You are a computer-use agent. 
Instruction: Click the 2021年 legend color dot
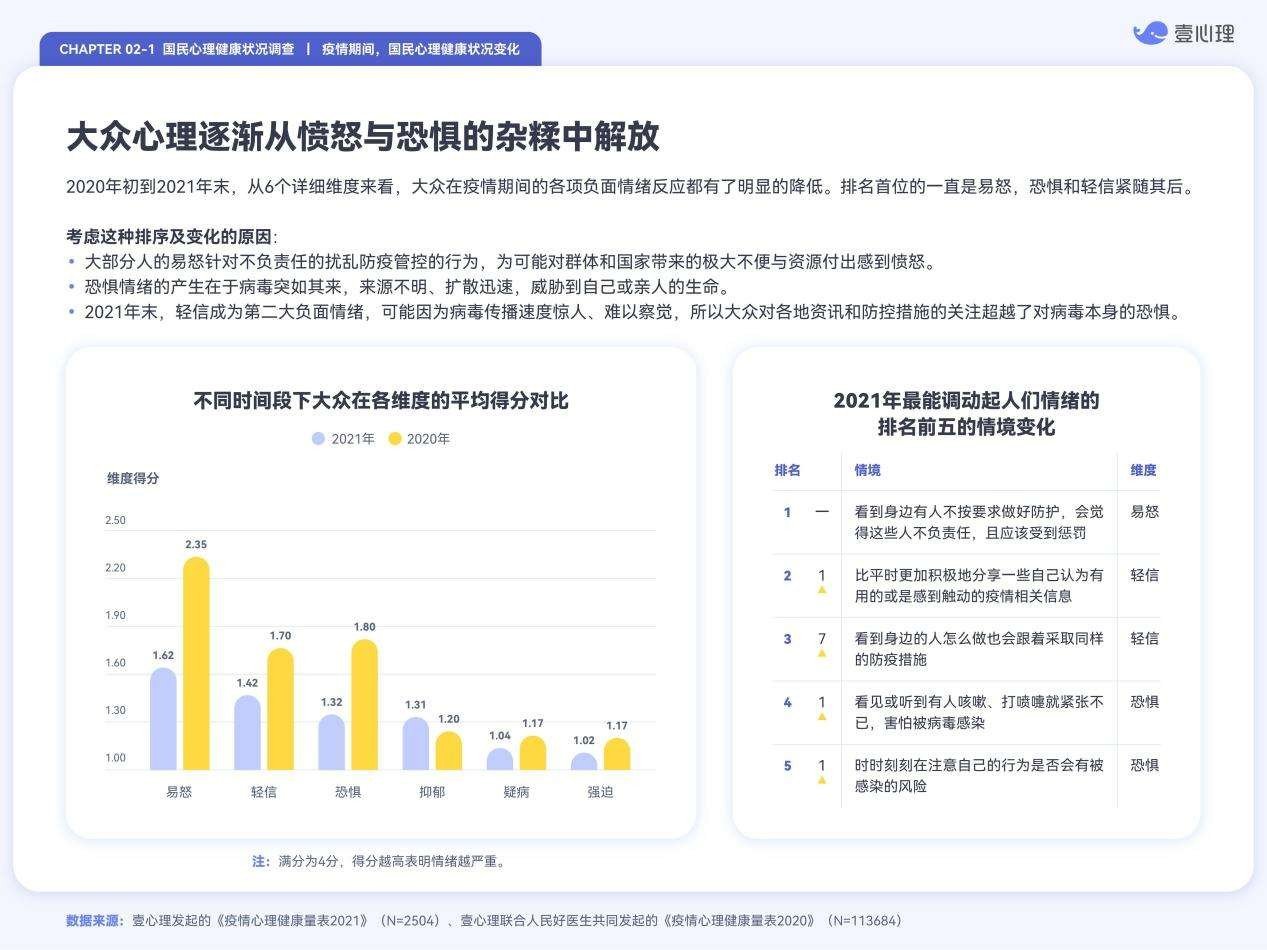(318, 438)
